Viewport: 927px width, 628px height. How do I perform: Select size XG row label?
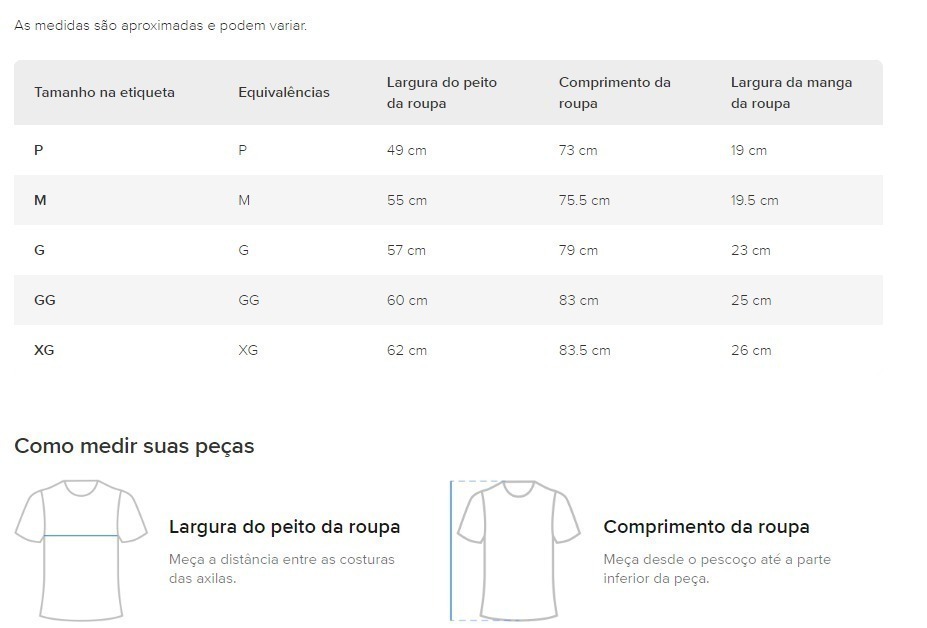coord(44,350)
